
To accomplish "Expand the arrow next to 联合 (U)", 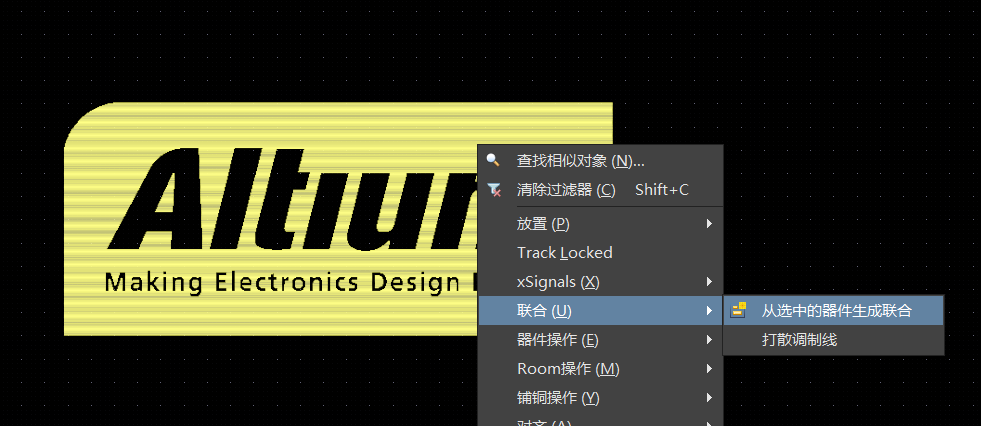I will click(709, 310).
